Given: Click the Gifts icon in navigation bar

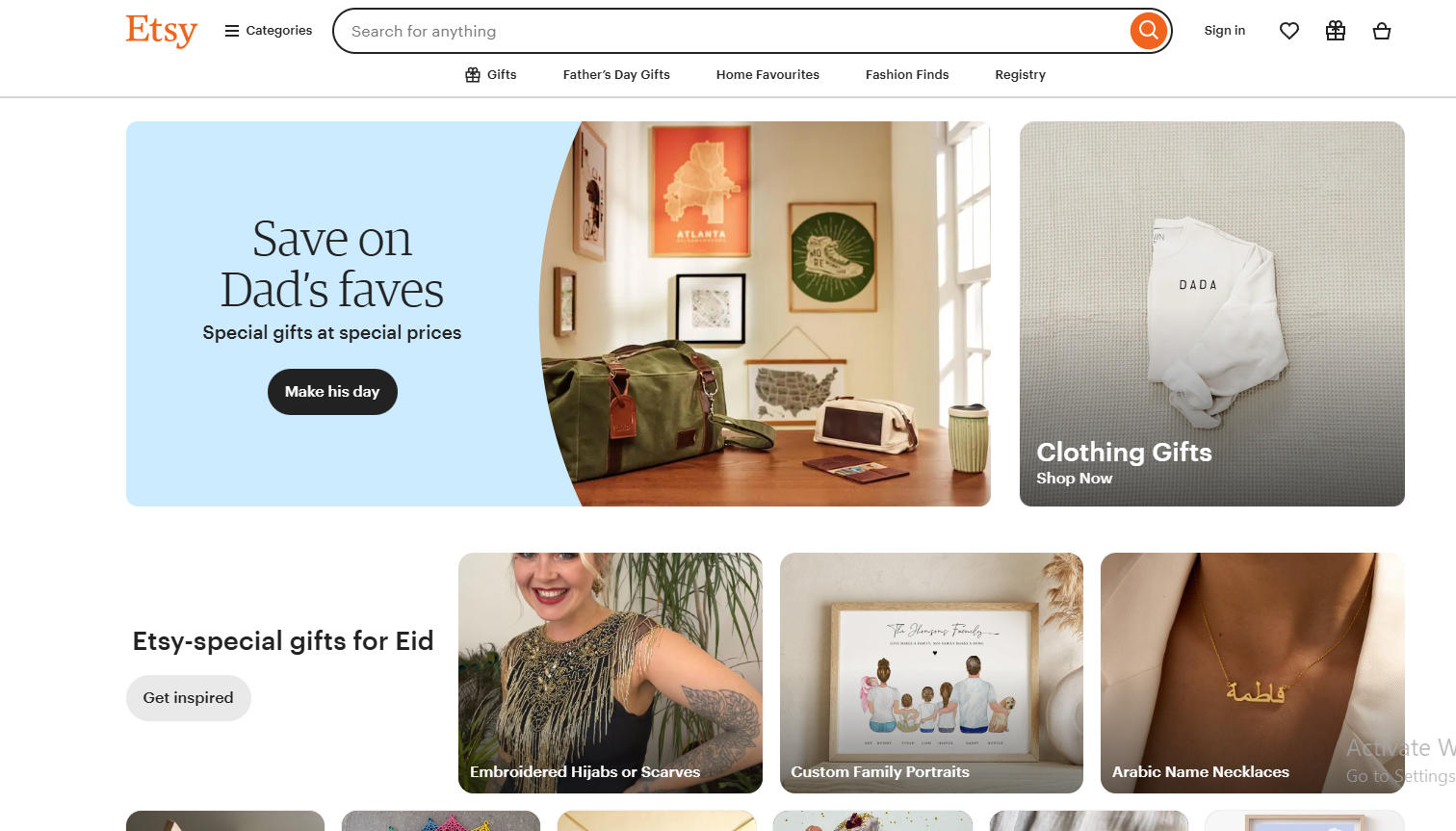Looking at the screenshot, I should click(473, 75).
